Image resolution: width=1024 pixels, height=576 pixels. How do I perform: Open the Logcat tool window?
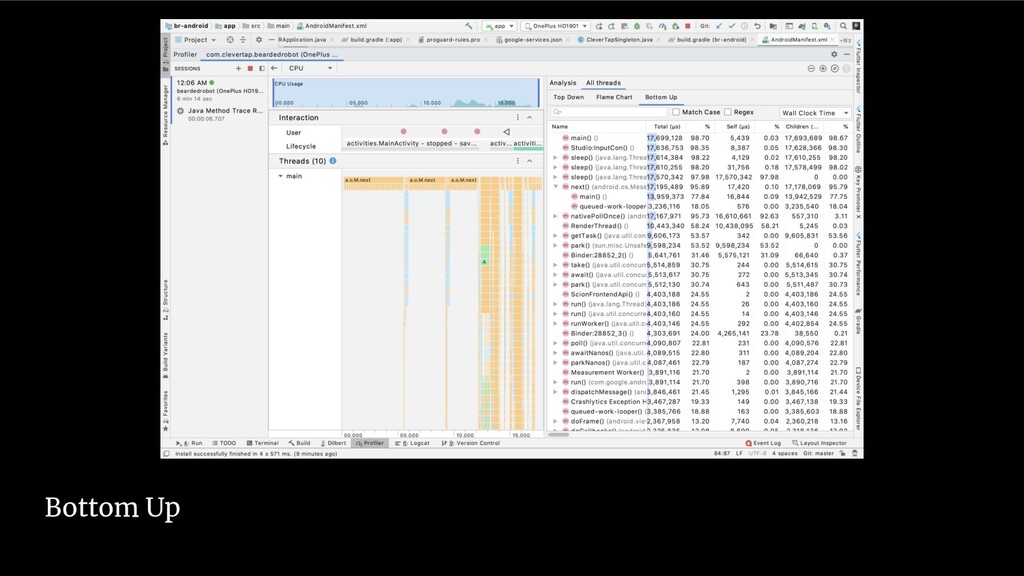tap(412, 443)
